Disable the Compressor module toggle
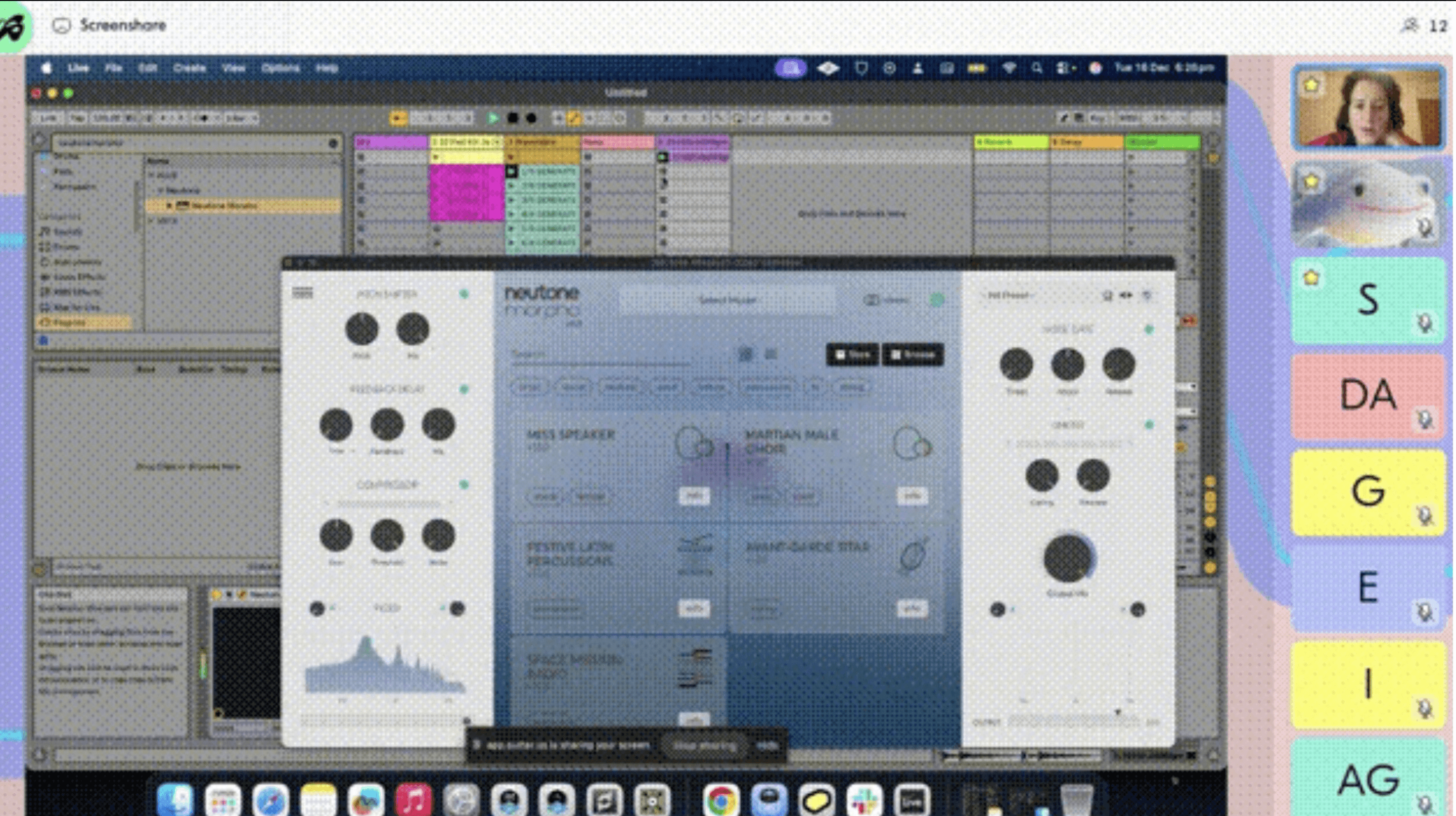 pos(464,485)
